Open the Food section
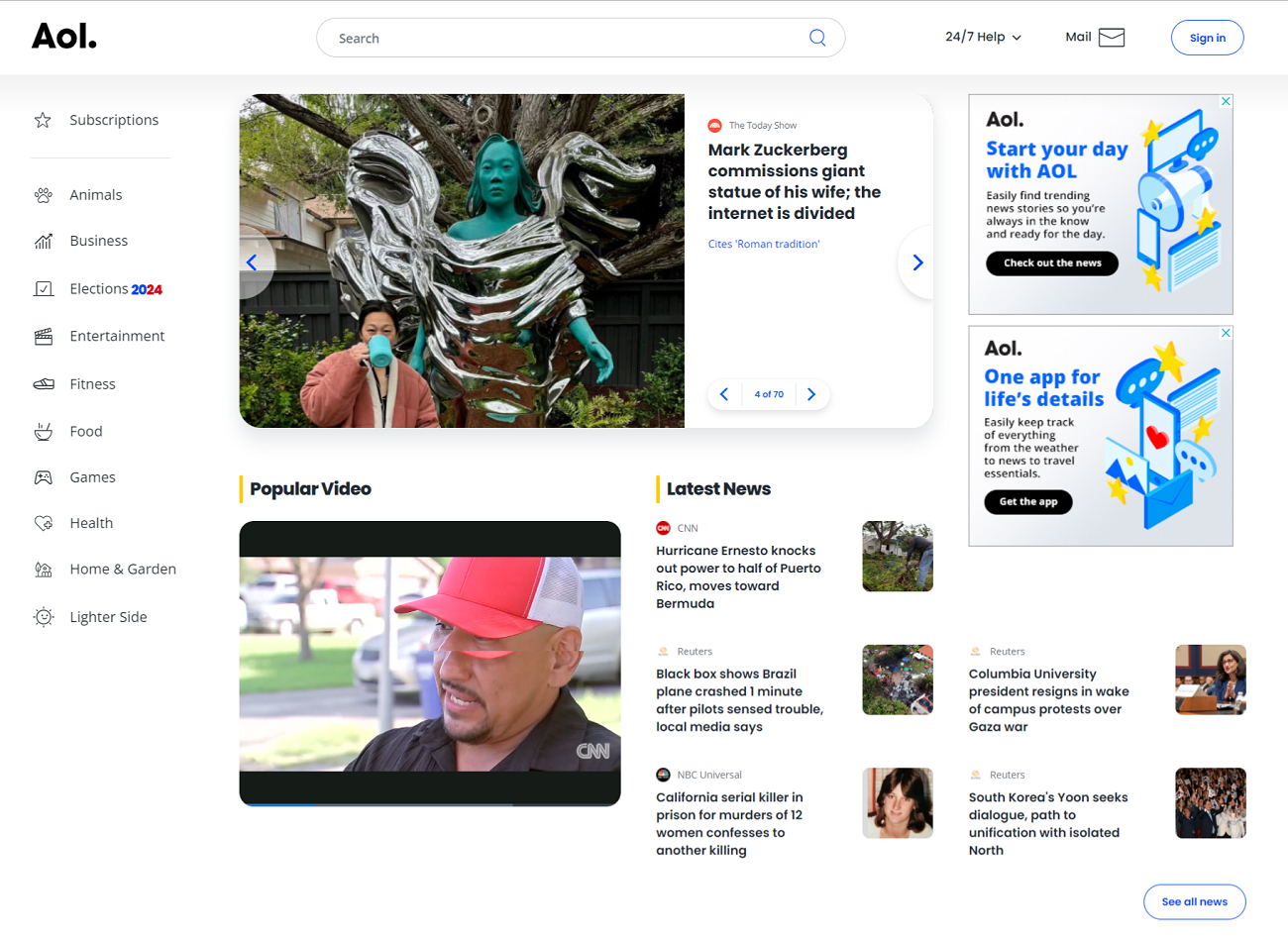This screenshot has width=1288, height=939. [x=86, y=431]
